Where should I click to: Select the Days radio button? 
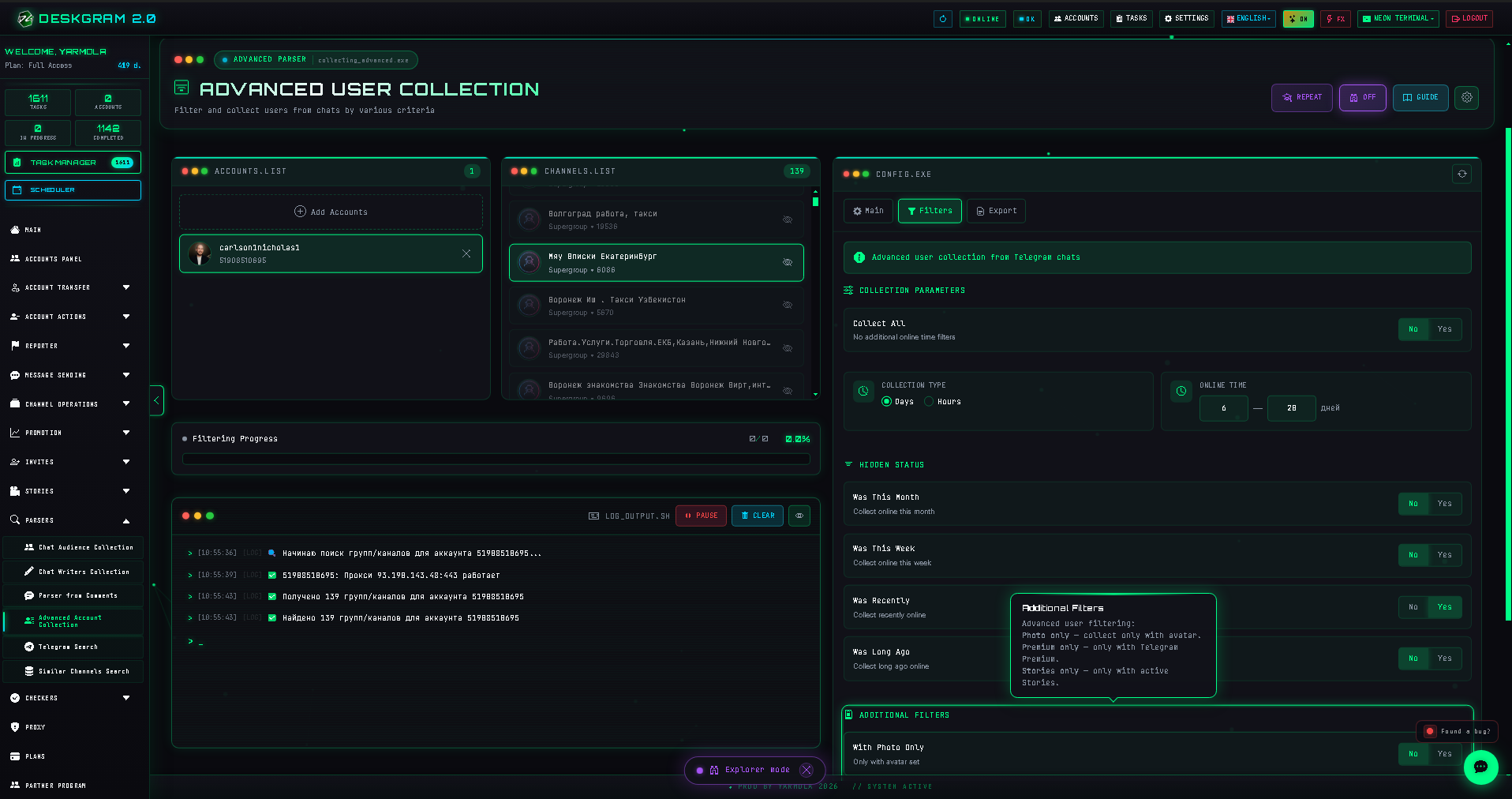tap(886, 401)
